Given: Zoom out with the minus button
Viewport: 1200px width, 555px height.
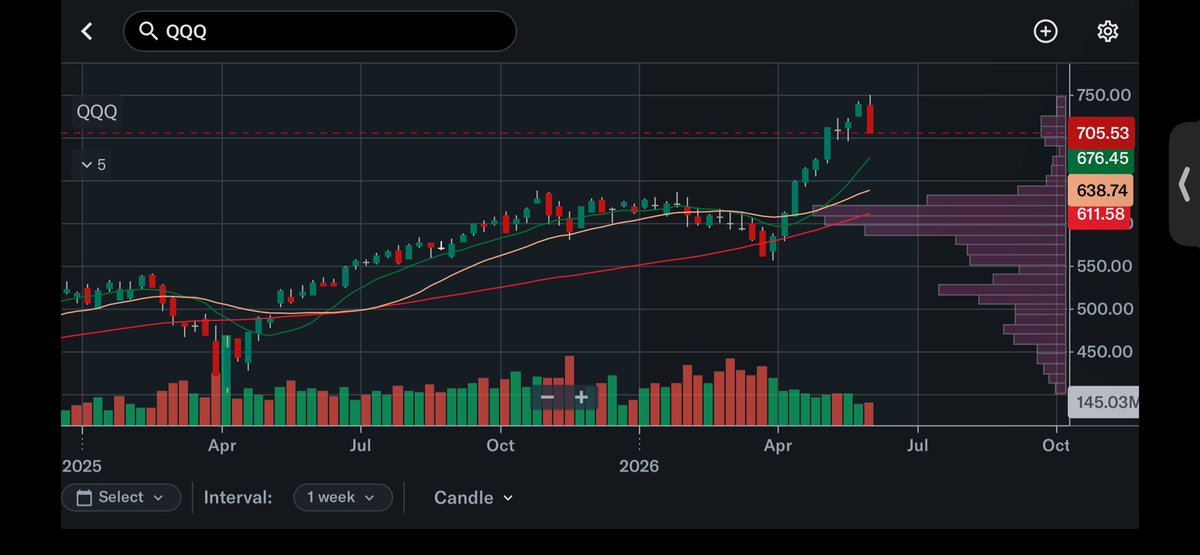Looking at the screenshot, I should coord(547,397).
